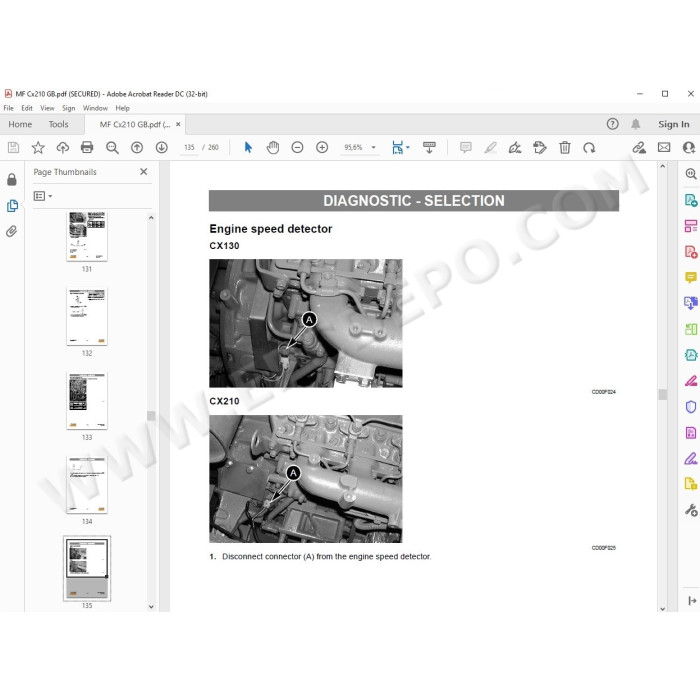Save the file with the floppy icon
The height and width of the screenshot is (700, 700).
(13, 147)
